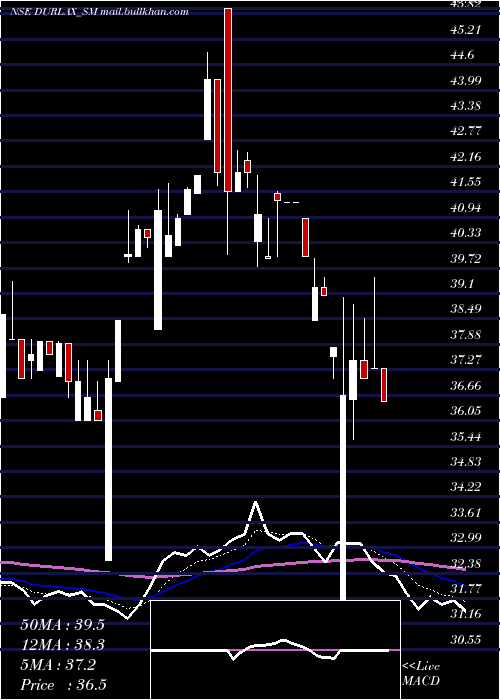Click the Price : 36.5 readout

tap(63, 685)
